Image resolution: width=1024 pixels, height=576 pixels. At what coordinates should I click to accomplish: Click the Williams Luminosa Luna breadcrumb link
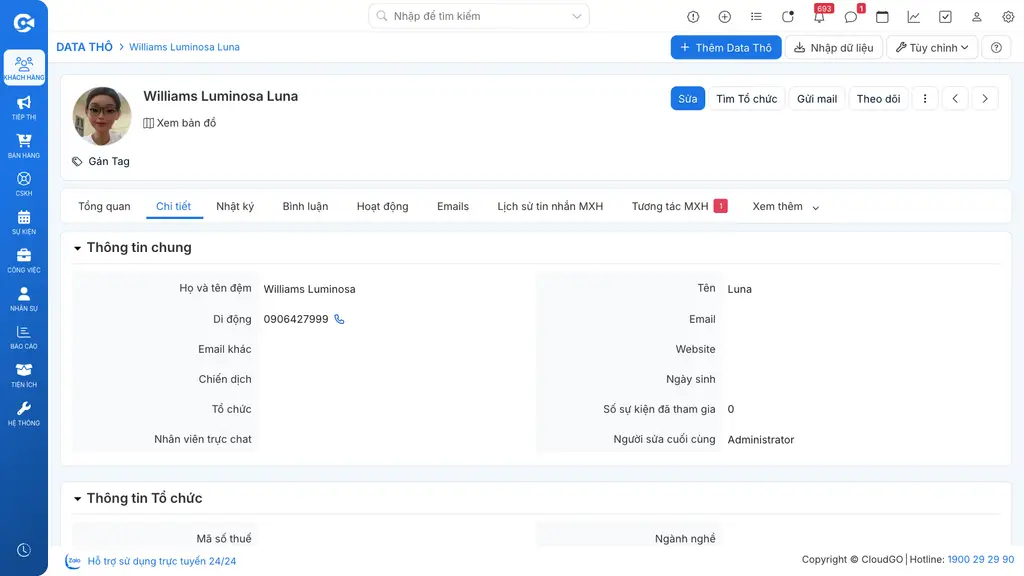point(184,47)
